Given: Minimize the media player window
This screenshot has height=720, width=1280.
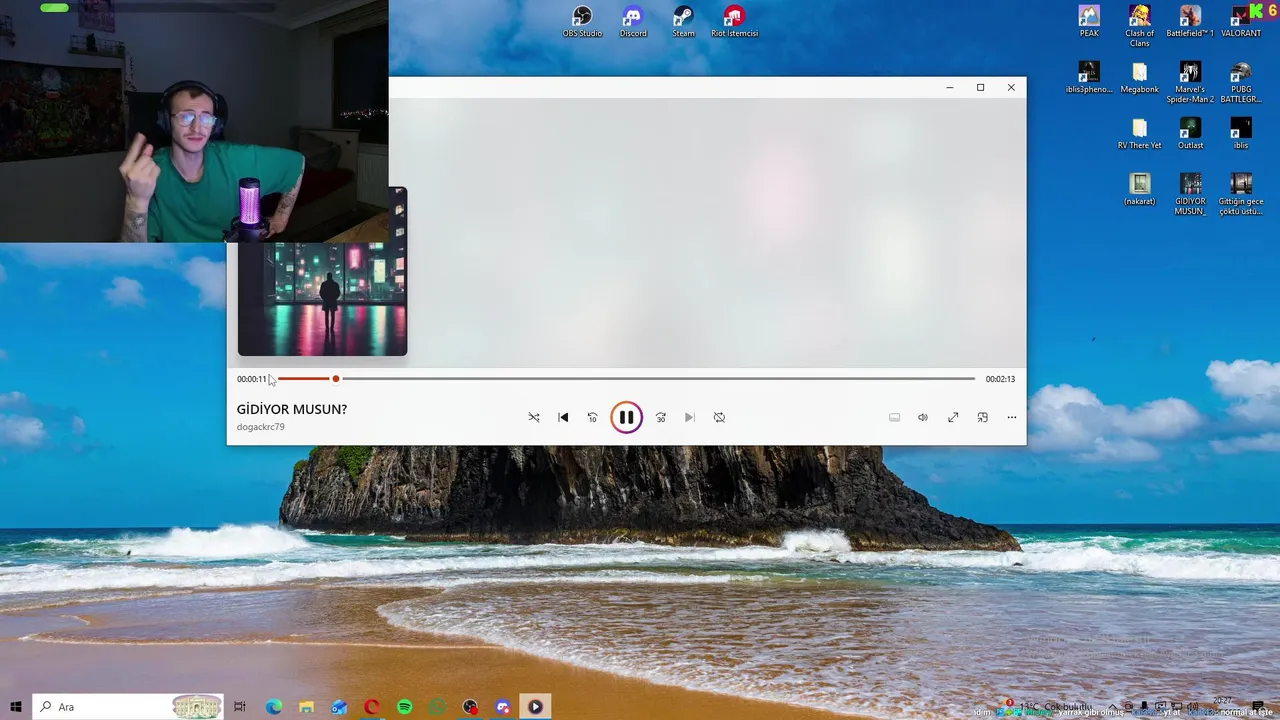Looking at the screenshot, I should point(950,88).
